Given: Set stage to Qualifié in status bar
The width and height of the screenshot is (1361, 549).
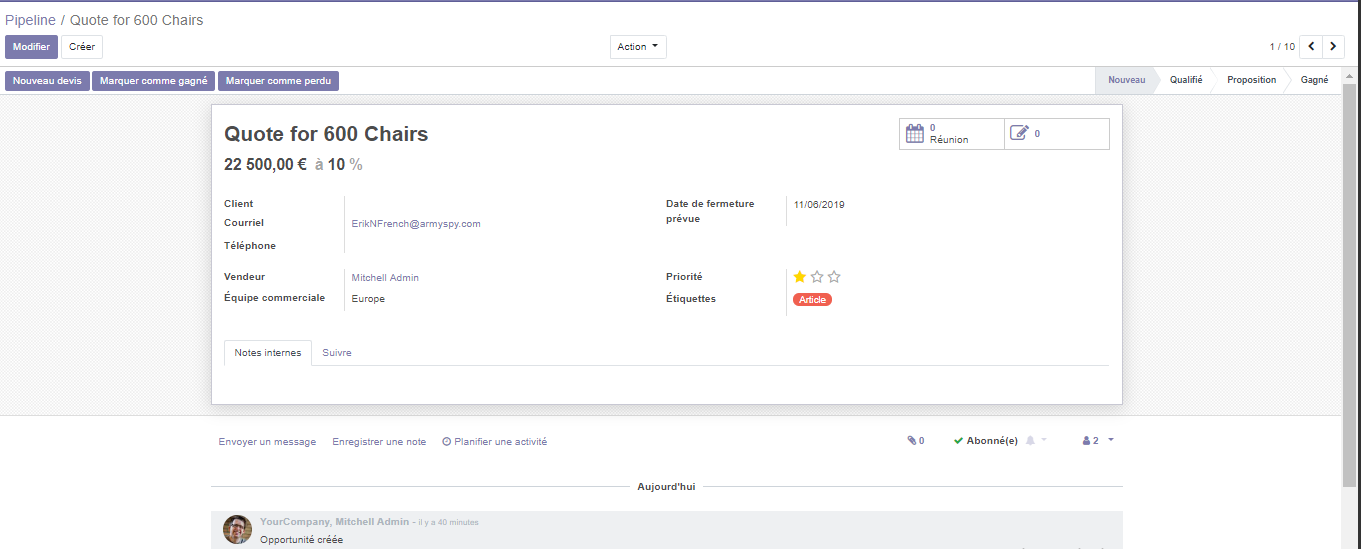Looking at the screenshot, I should [x=1186, y=80].
